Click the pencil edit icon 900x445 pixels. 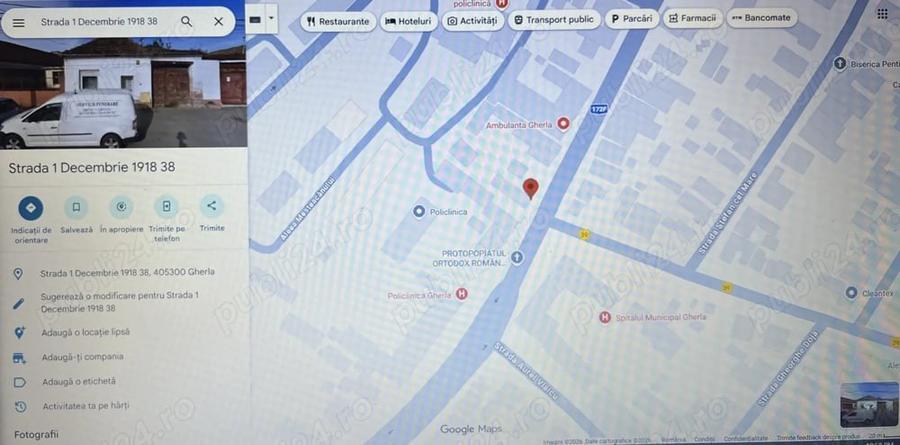(x=18, y=303)
